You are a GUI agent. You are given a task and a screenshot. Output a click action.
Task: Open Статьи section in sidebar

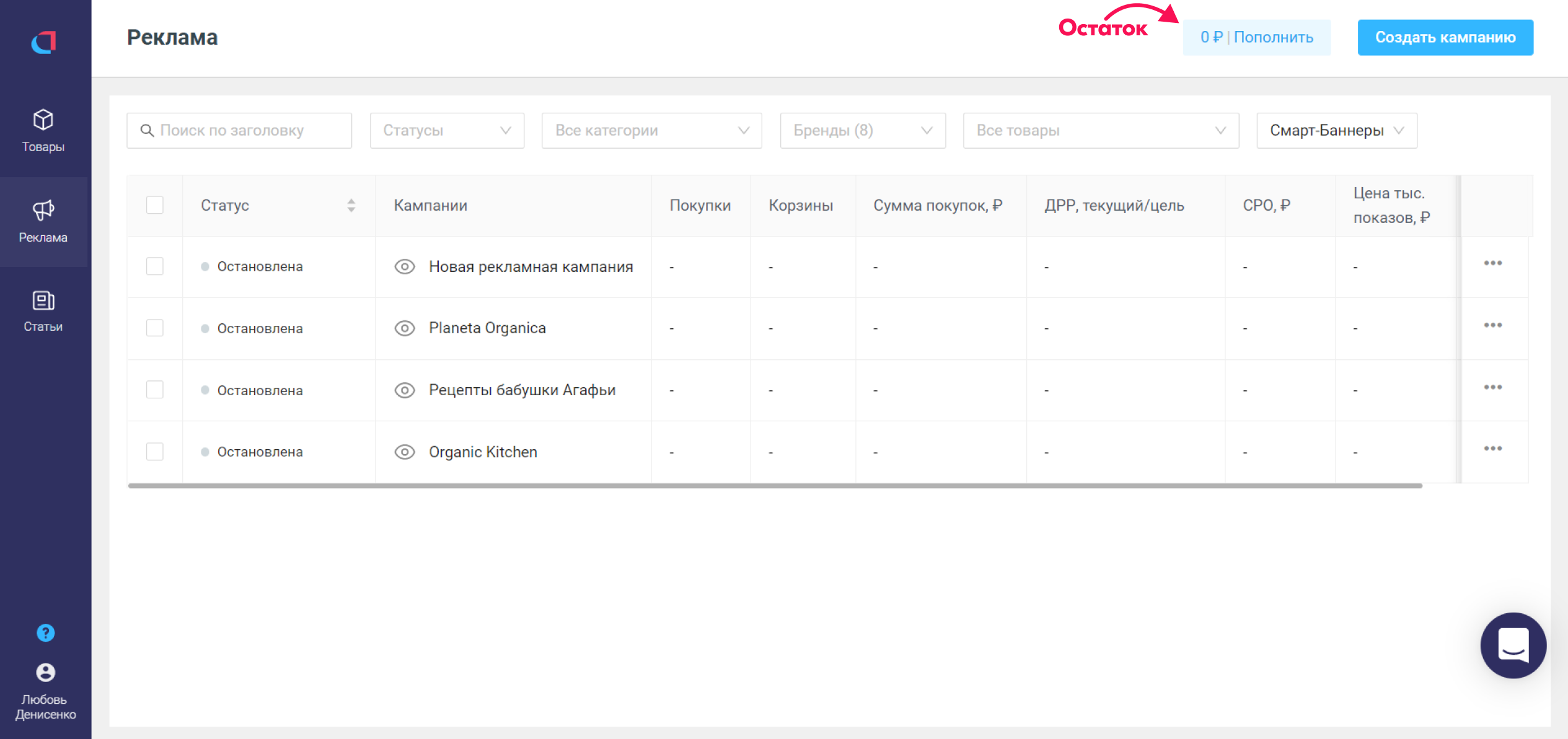point(43,311)
